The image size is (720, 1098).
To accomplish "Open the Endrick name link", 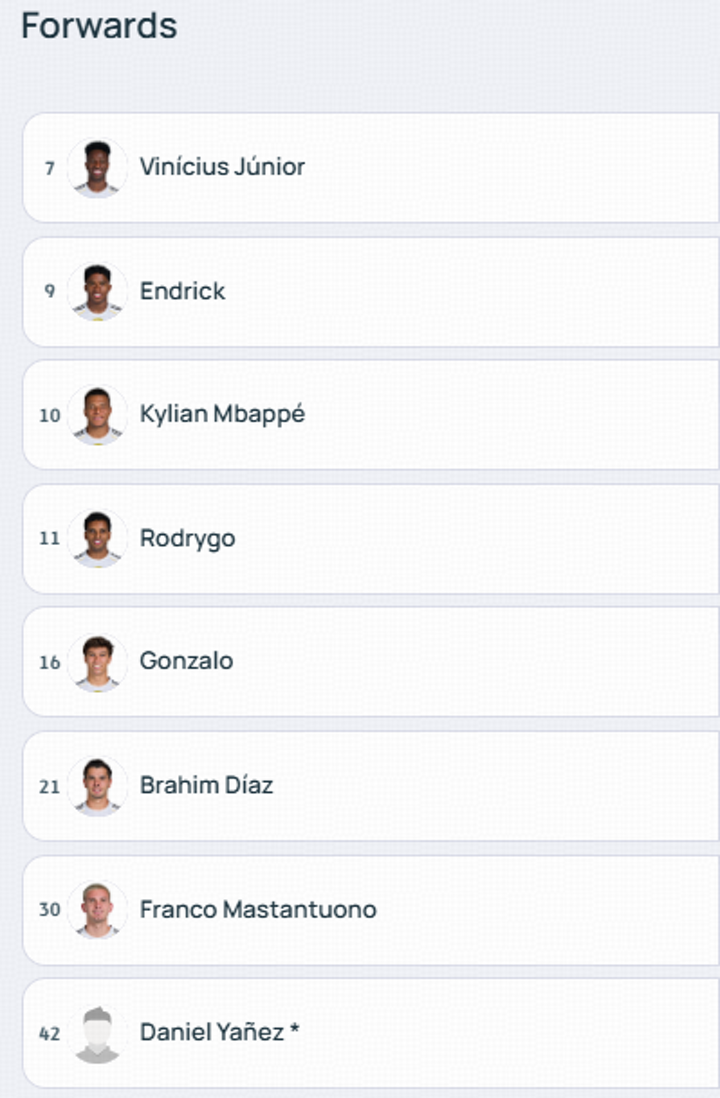I will click(x=182, y=291).
